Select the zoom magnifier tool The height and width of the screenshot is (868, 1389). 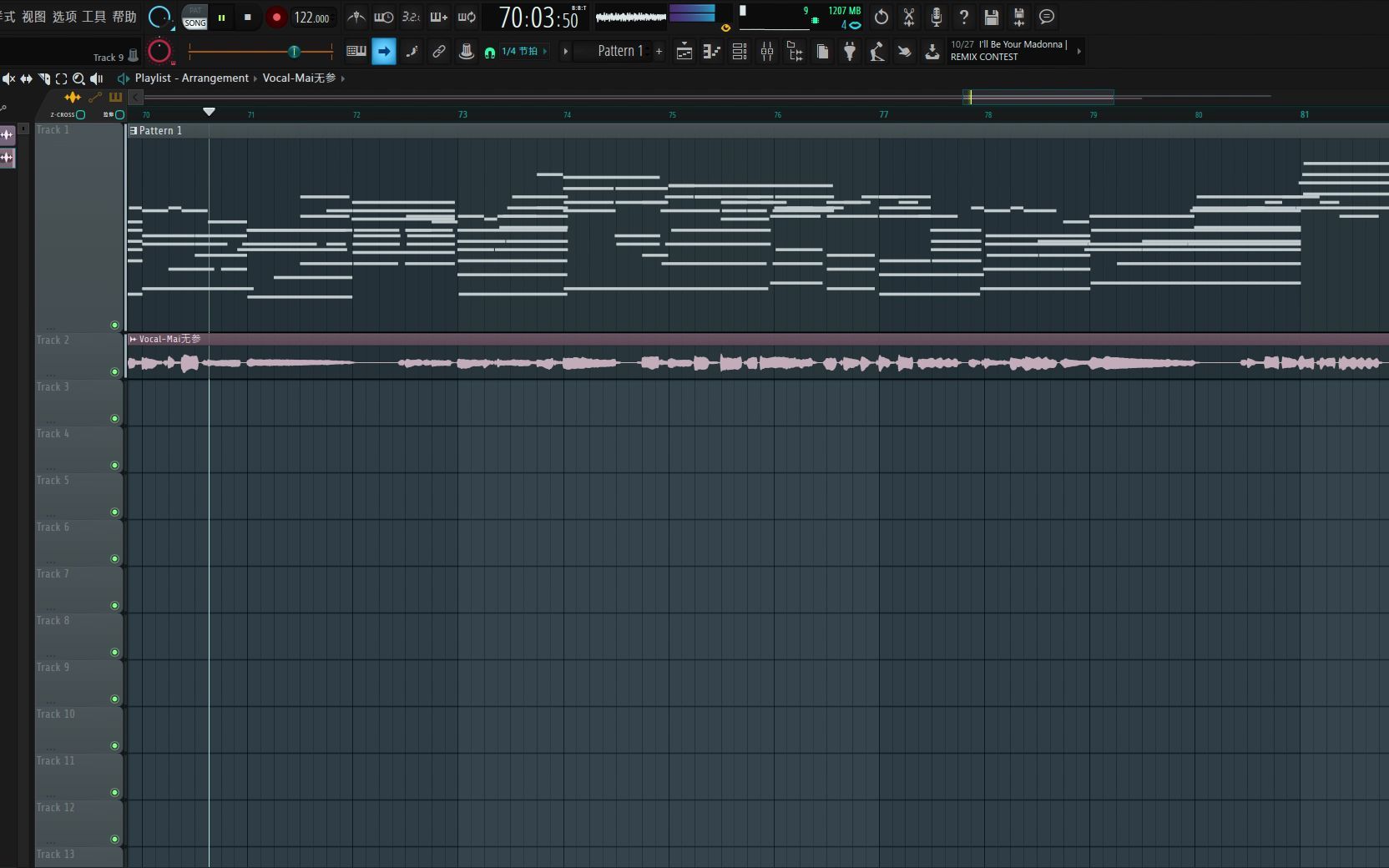[78, 78]
